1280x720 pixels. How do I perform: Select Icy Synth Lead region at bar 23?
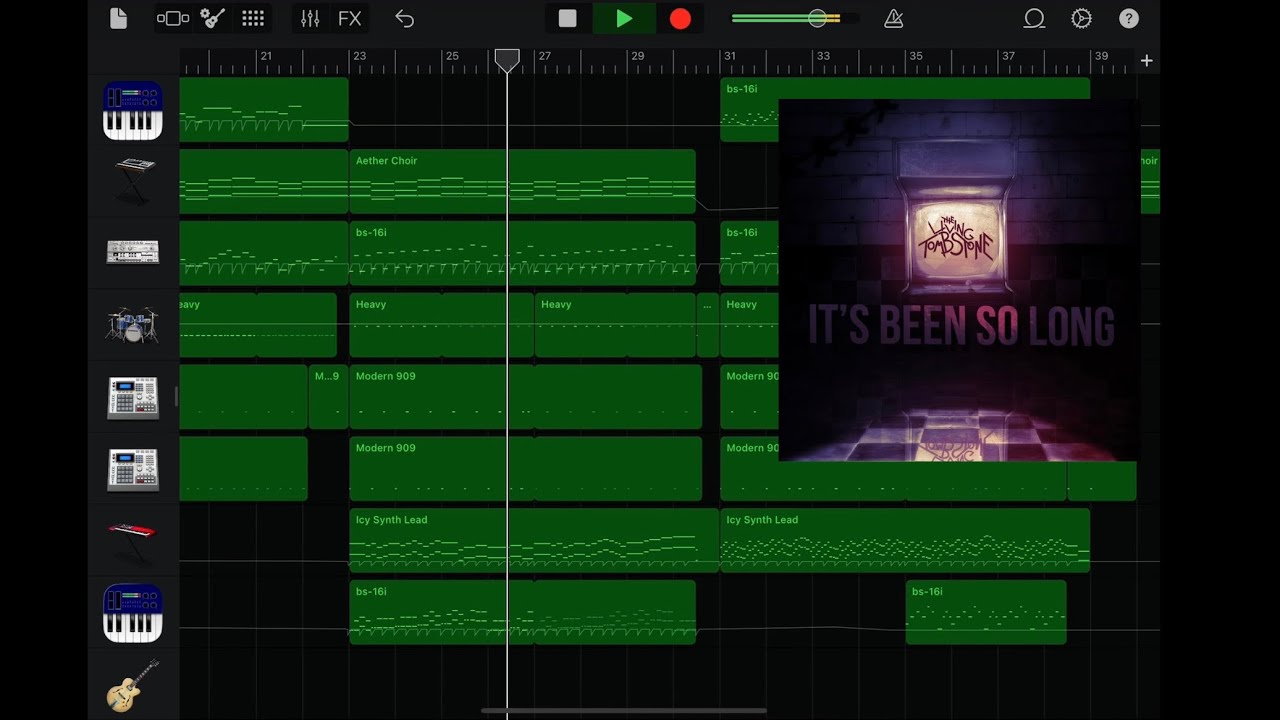tap(534, 541)
